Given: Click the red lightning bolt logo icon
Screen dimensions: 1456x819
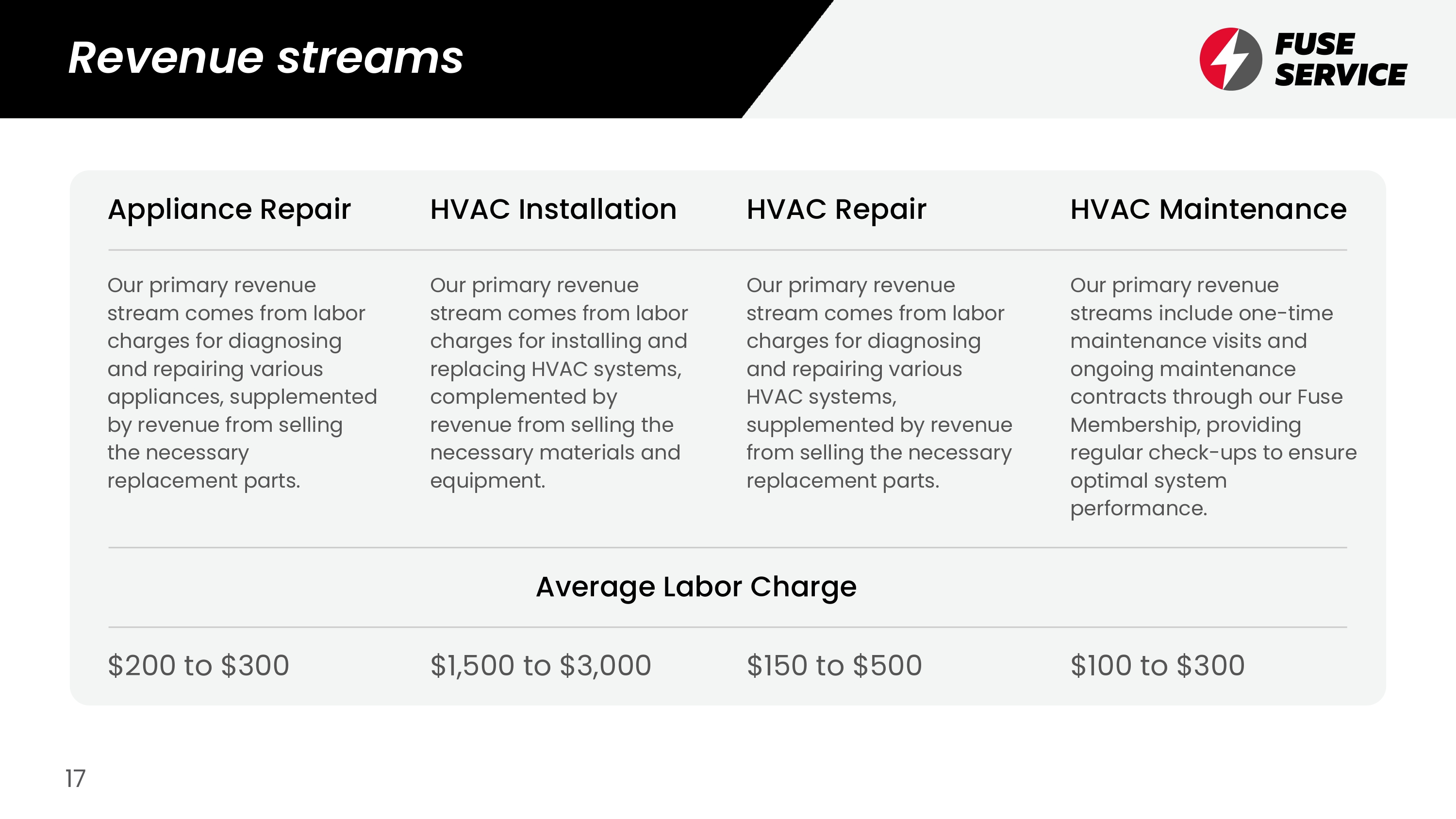Looking at the screenshot, I should (x=1230, y=59).
